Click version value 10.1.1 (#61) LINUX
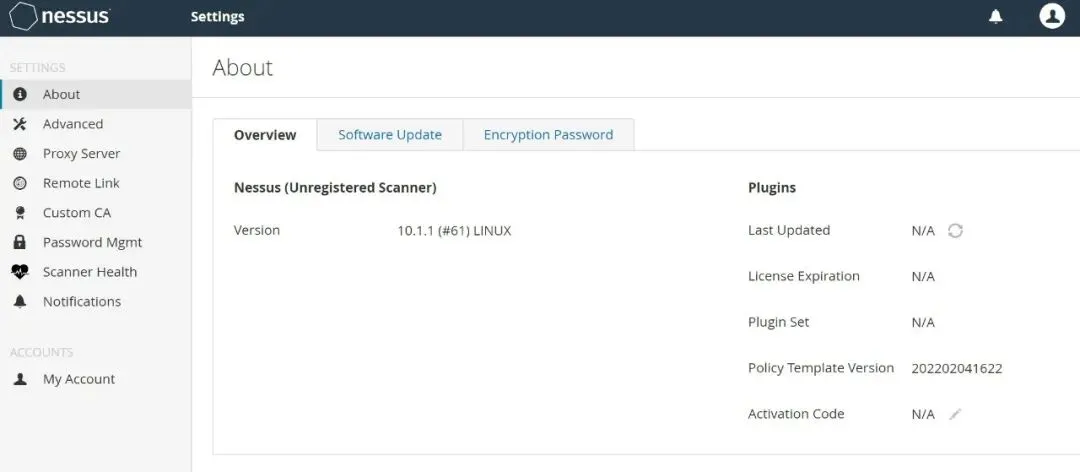Screen dimensions: 1080x472 pyautogui.click(x=455, y=231)
